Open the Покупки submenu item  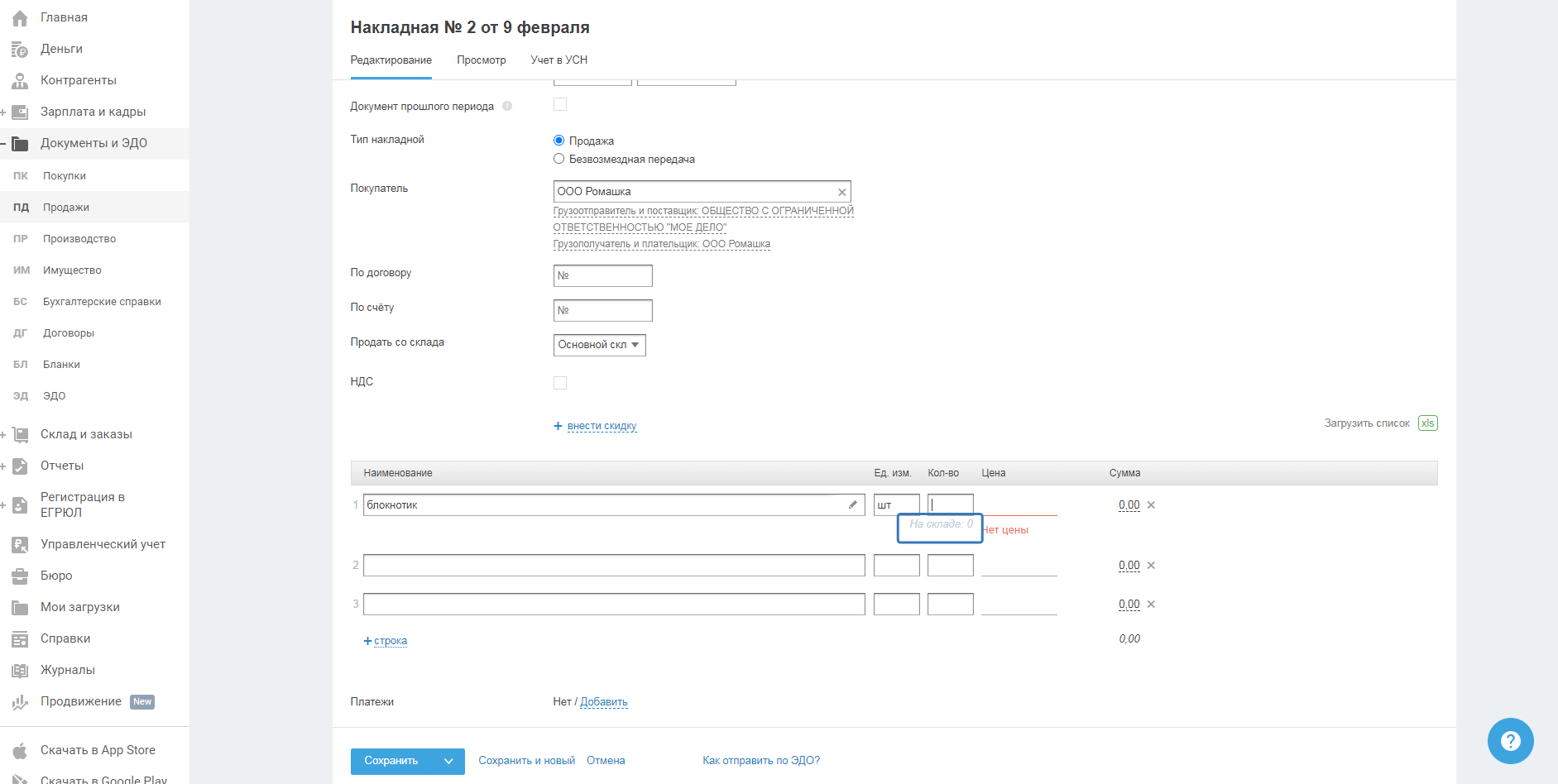click(x=94, y=176)
